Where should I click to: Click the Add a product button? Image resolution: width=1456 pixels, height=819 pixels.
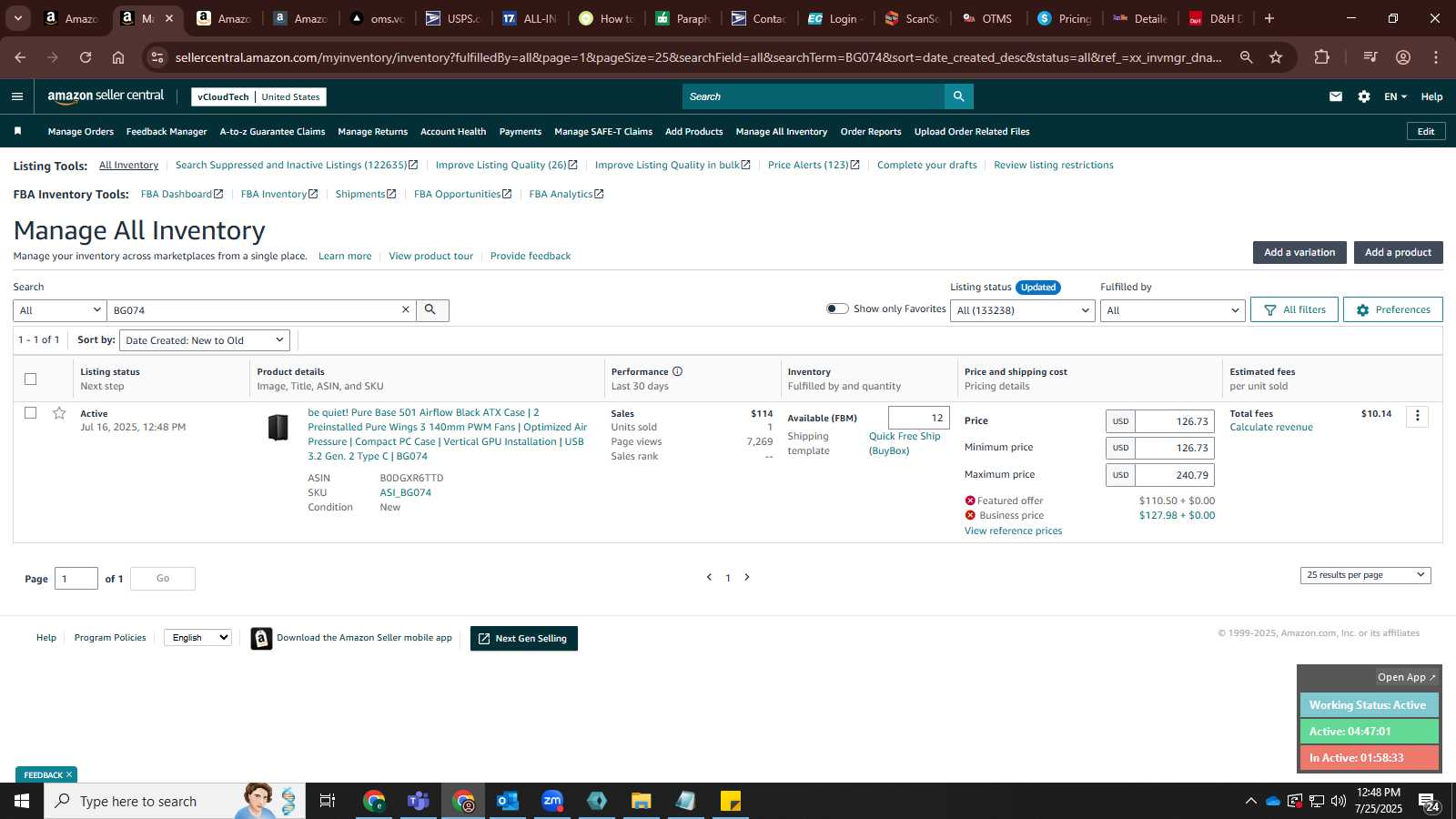click(1398, 252)
